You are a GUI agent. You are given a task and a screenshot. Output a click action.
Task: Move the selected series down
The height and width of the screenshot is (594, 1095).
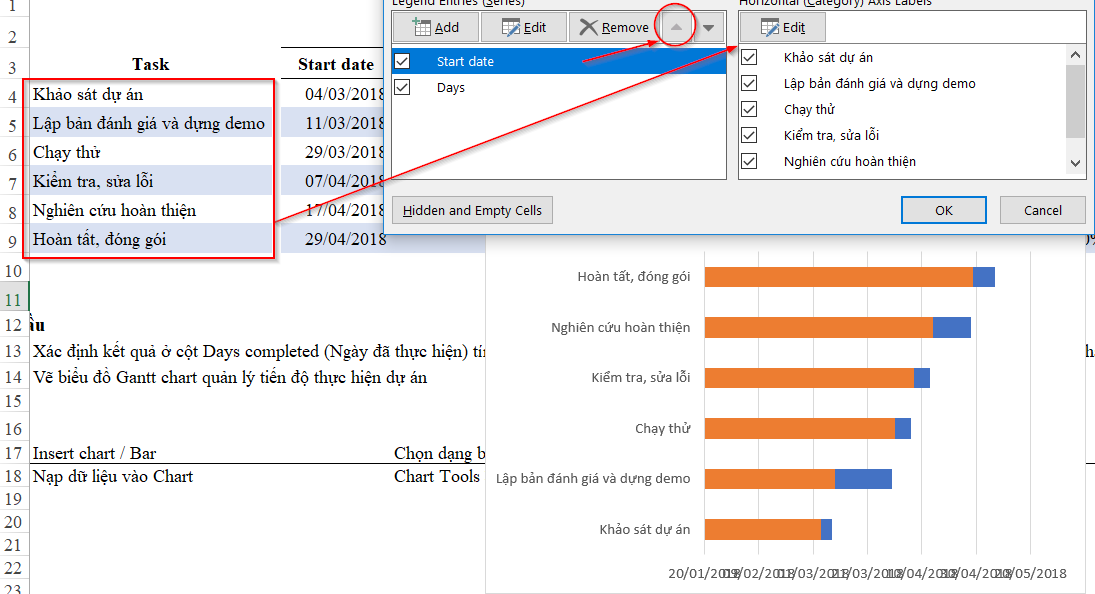coord(710,27)
